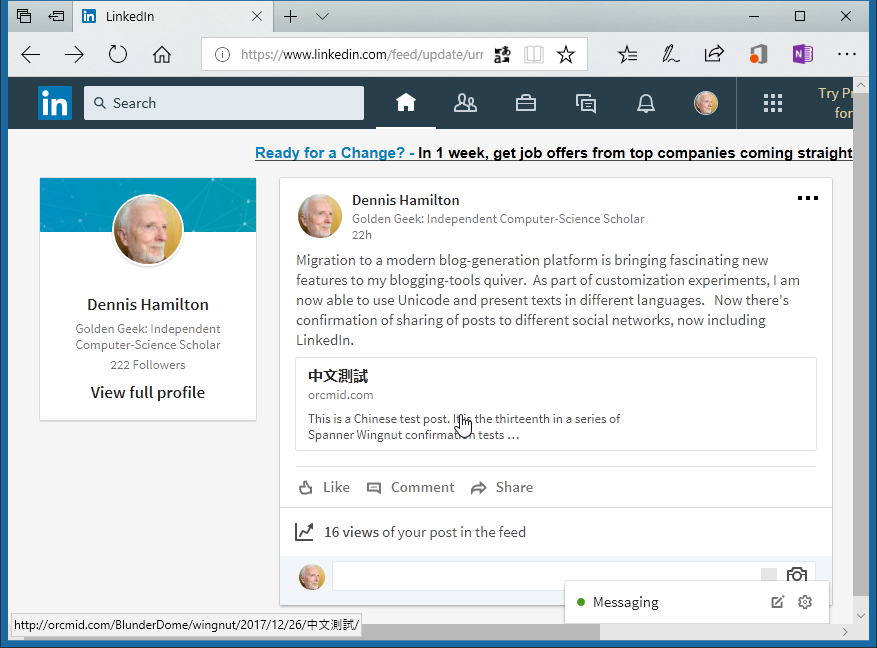This screenshot has width=877, height=648.
Task: Like the Dennis Hamilton post
Action: (x=324, y=487)
